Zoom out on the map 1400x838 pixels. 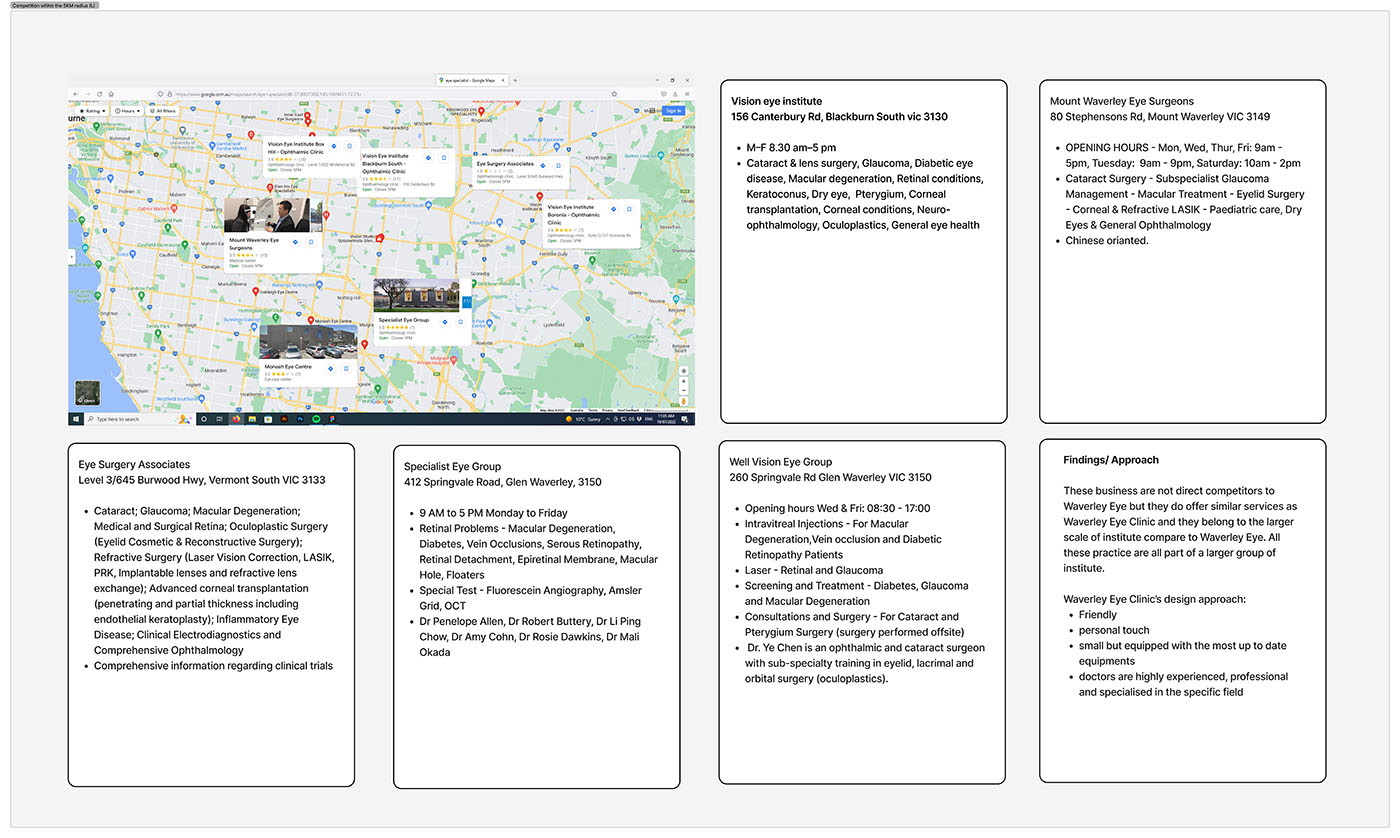[684, 391]
